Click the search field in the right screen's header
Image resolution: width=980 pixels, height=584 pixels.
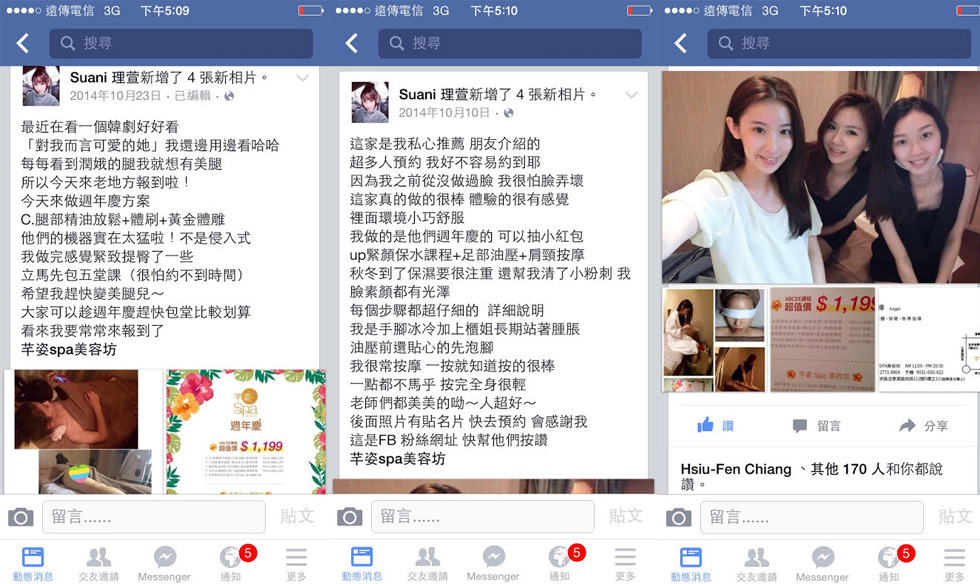pyautogui.click(x=839, y=43)
